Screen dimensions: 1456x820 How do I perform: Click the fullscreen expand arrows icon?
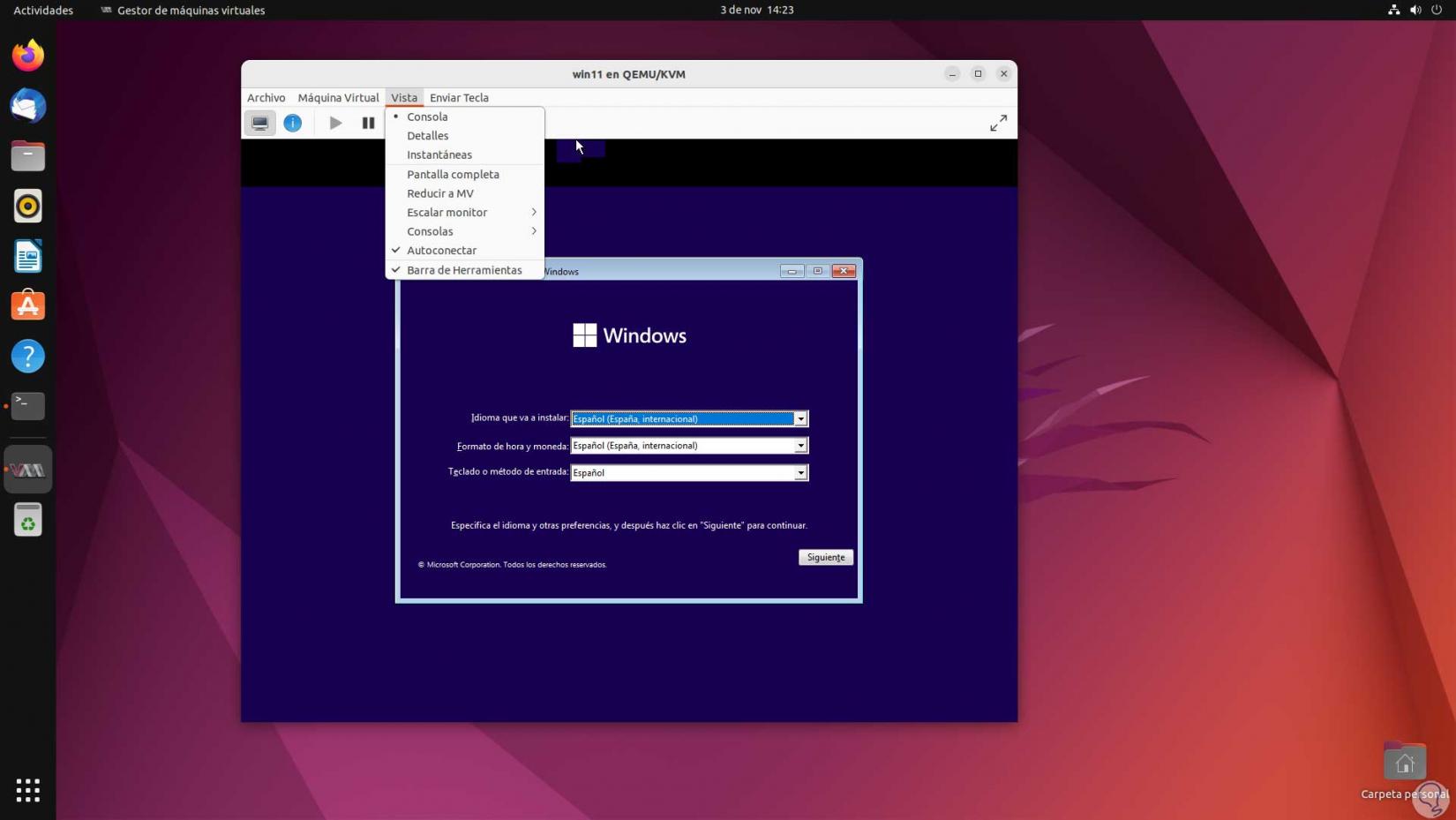998,123
